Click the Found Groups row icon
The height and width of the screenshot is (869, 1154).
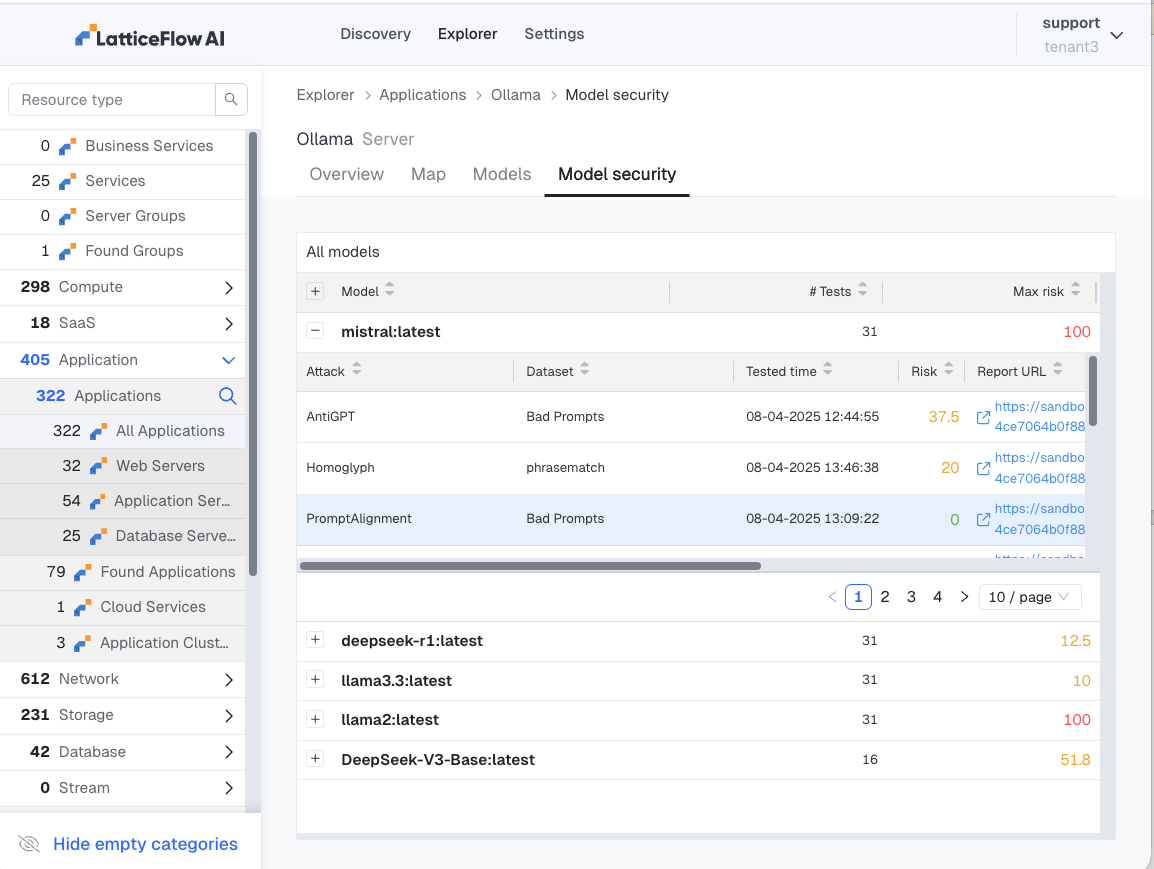(67, 251)
